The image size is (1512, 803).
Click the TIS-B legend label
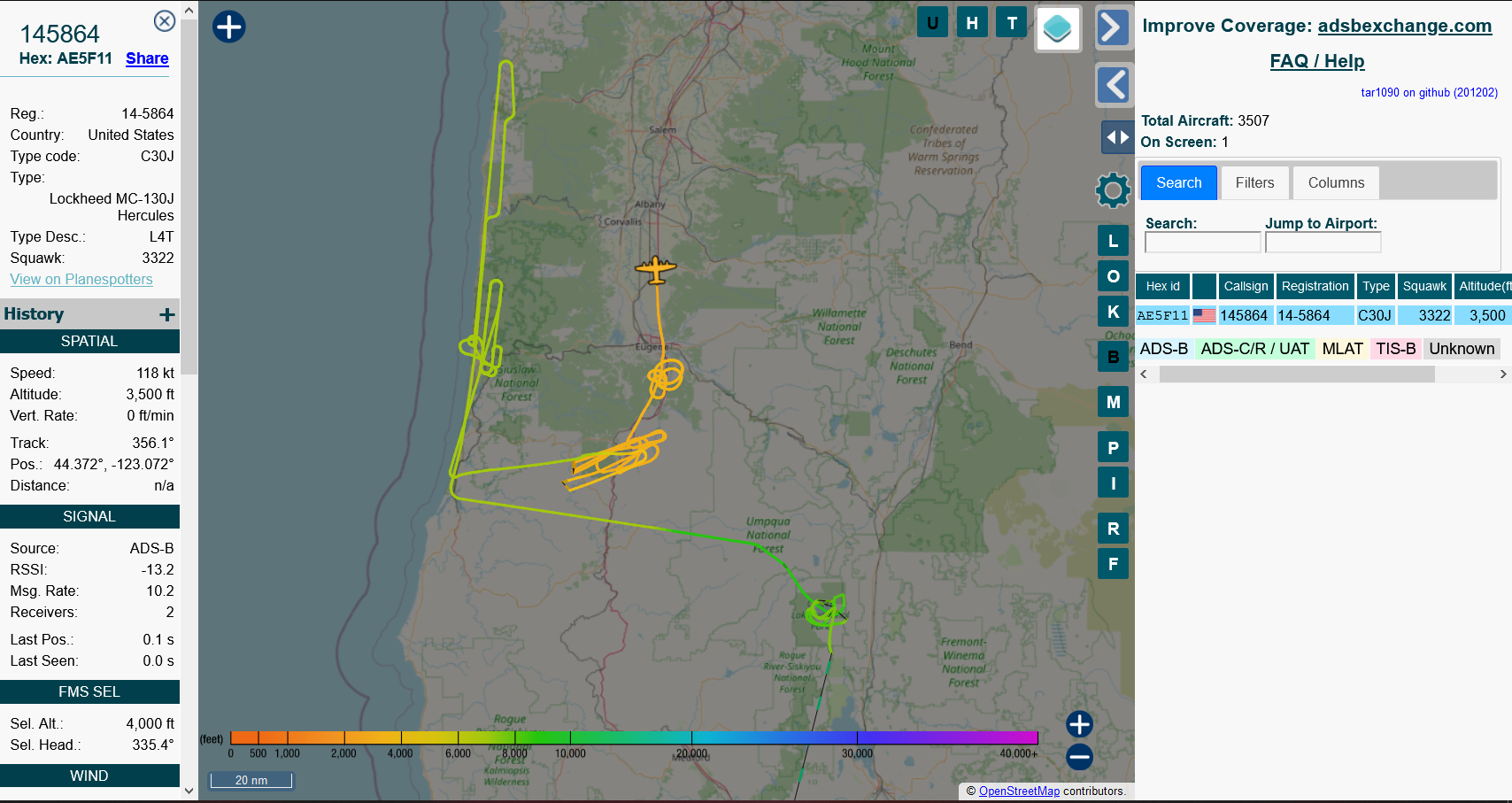click(1395, 349)
